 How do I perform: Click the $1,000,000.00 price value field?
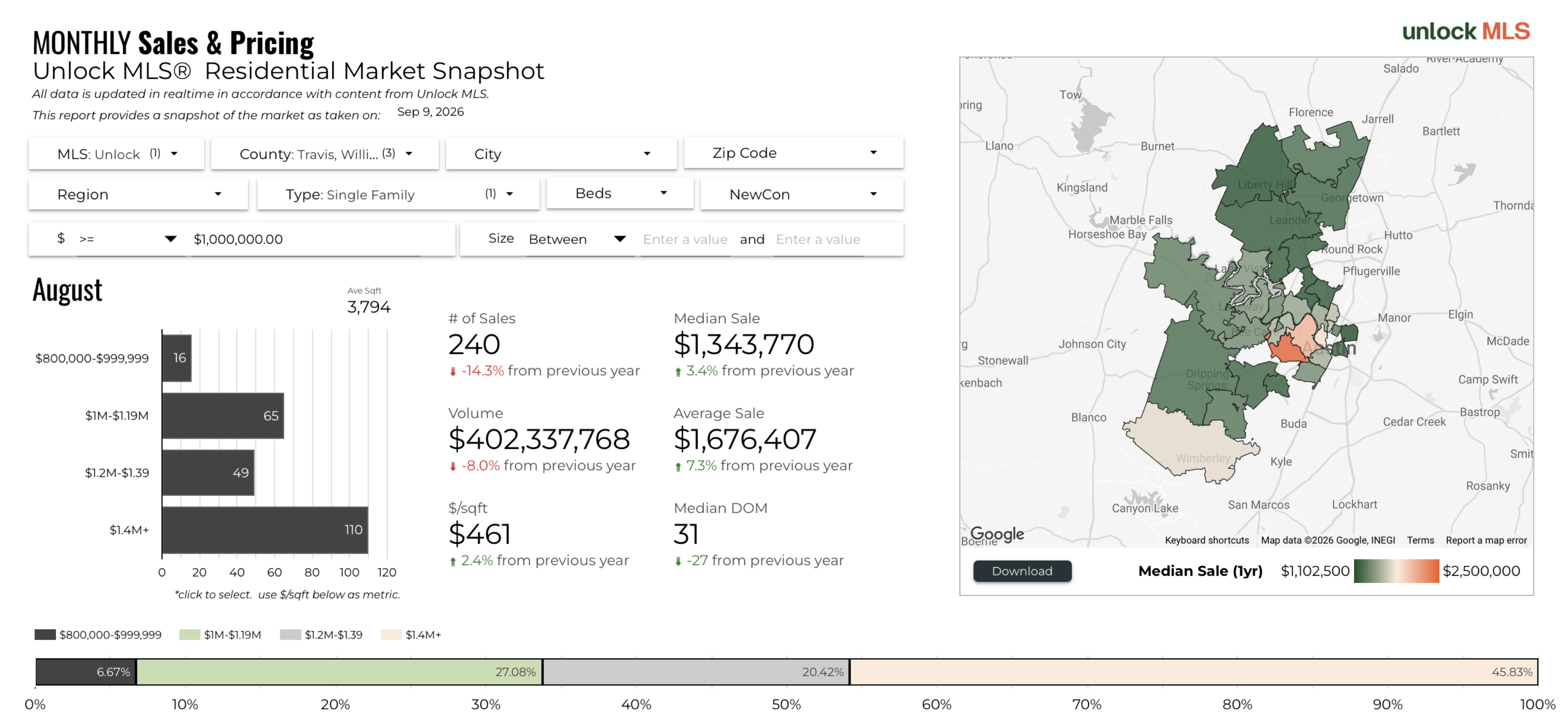click(306, 240)
